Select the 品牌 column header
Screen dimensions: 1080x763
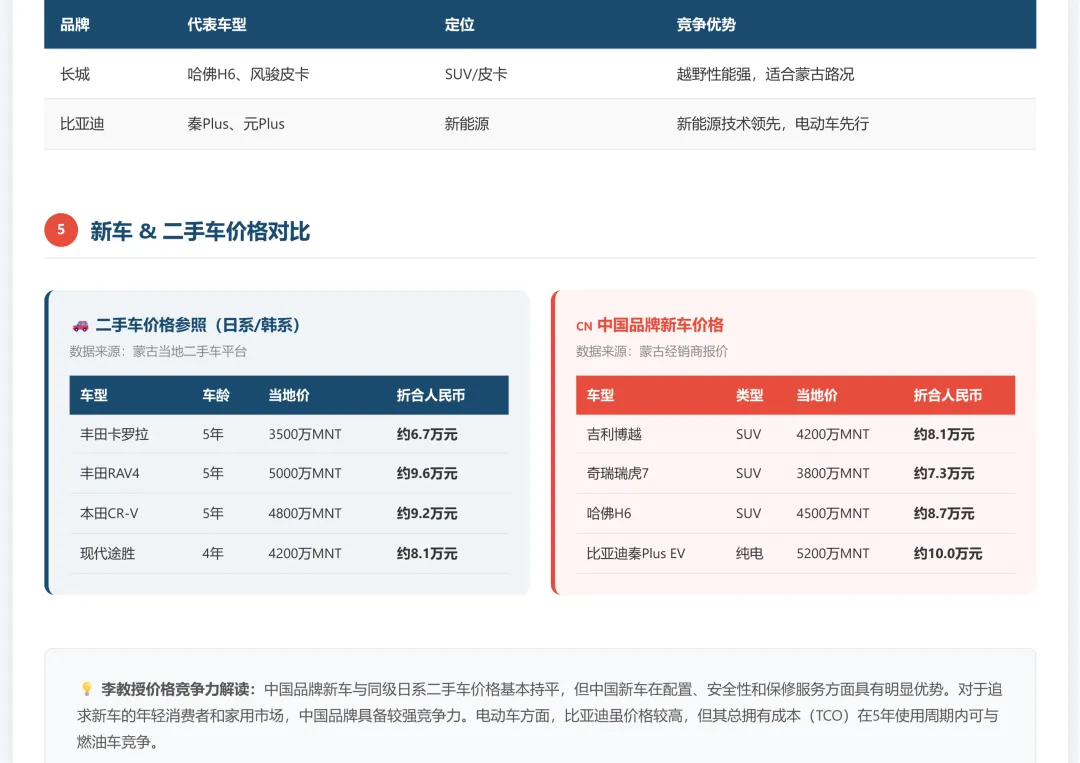75,25
